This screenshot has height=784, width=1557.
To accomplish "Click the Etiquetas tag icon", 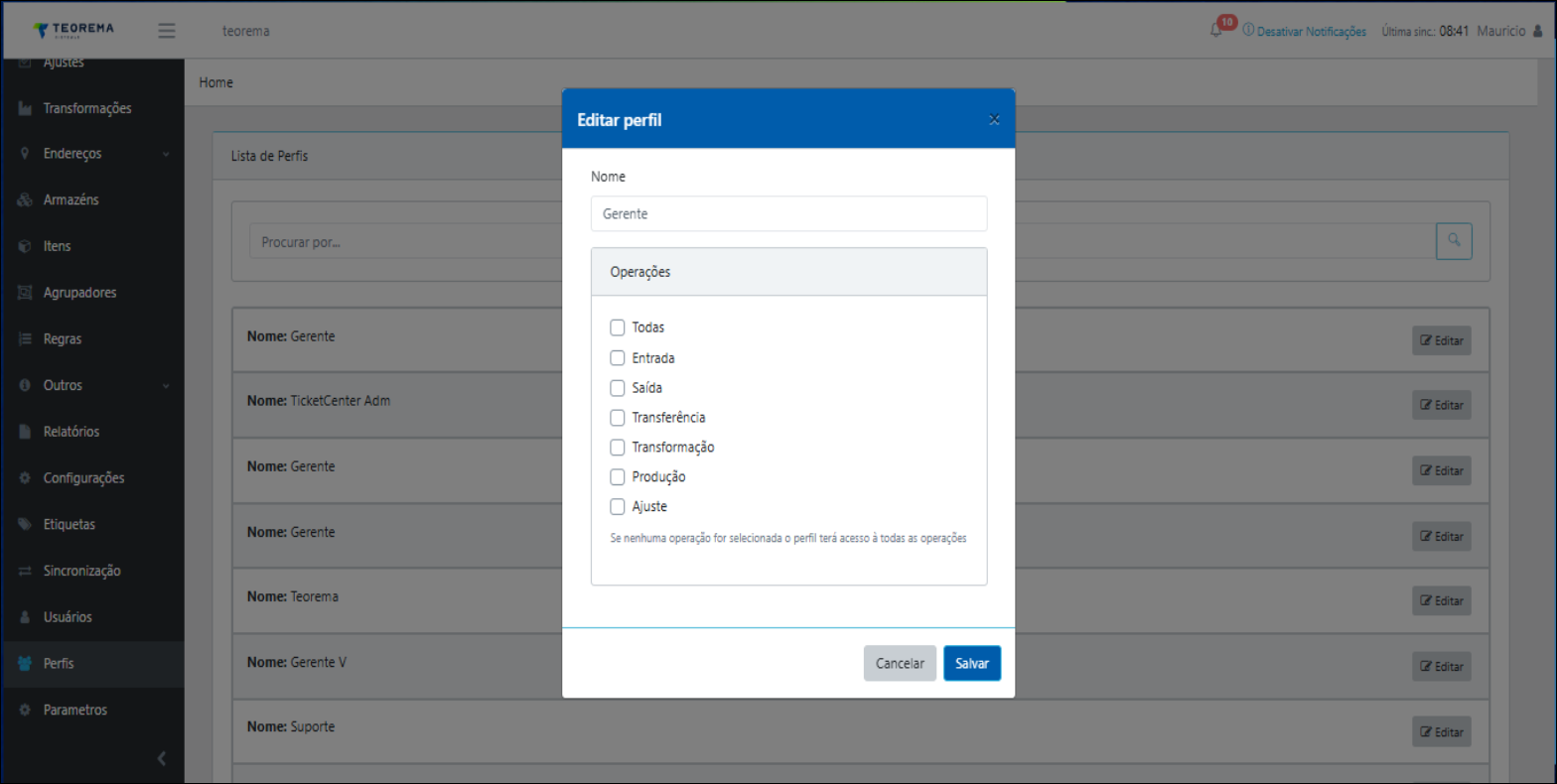I will [x=26, y=524].
